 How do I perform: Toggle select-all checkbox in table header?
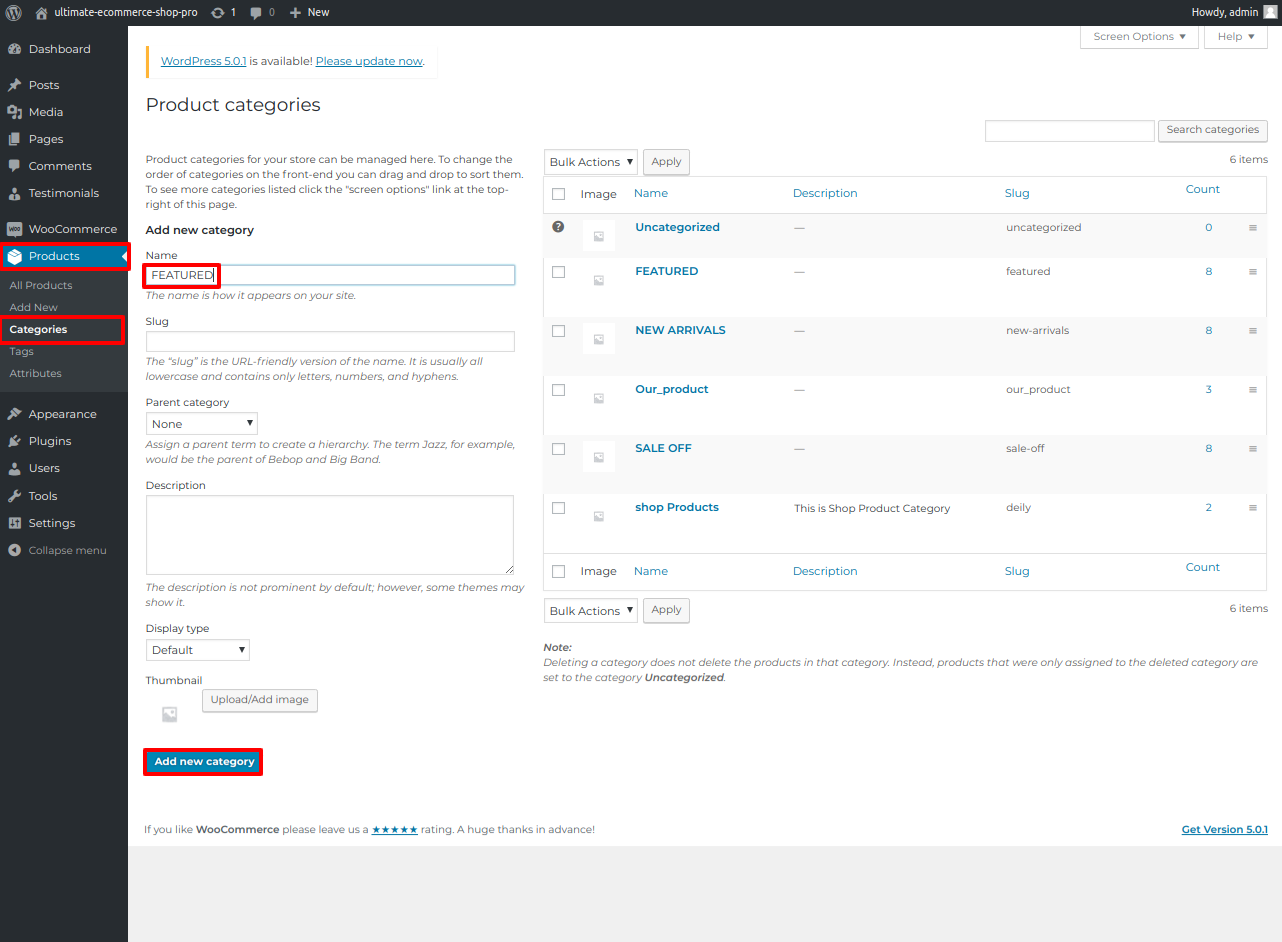click(558, 194)
